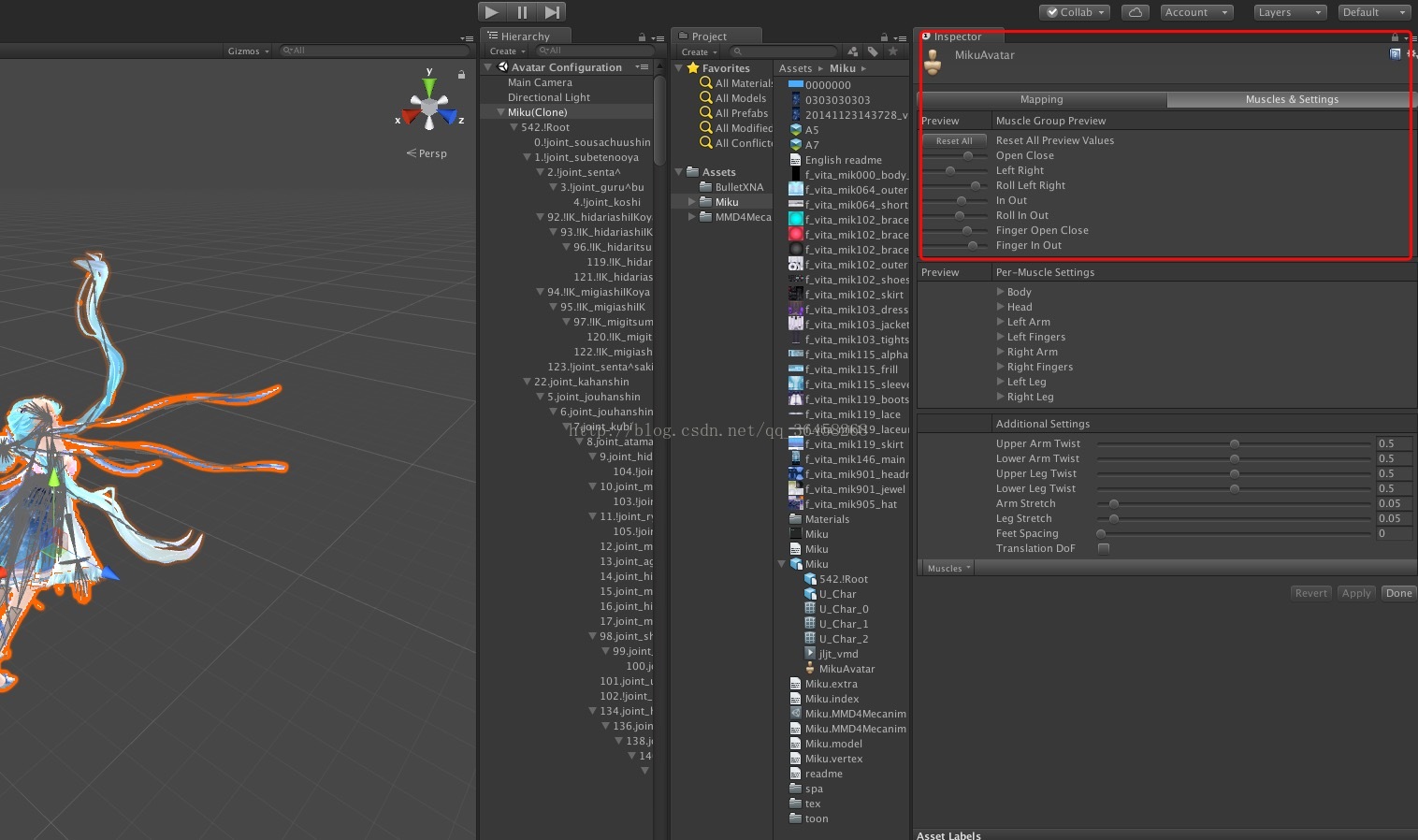The image size is (1418, 840).
Task: Adjust the Finger Open Close slider
Action: (x=954, y=231)
